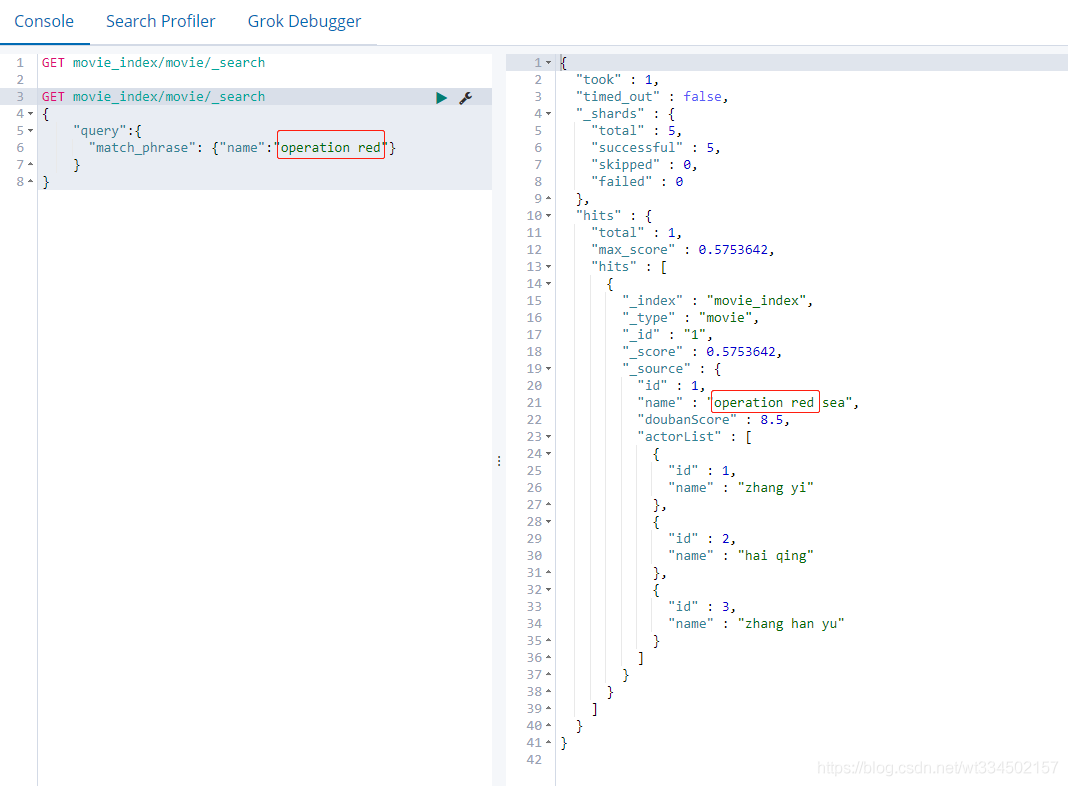This screenshot has width=1068, height=786.
Task: Click the "skipped" : 0 line
Action: [x=644, y=165]
